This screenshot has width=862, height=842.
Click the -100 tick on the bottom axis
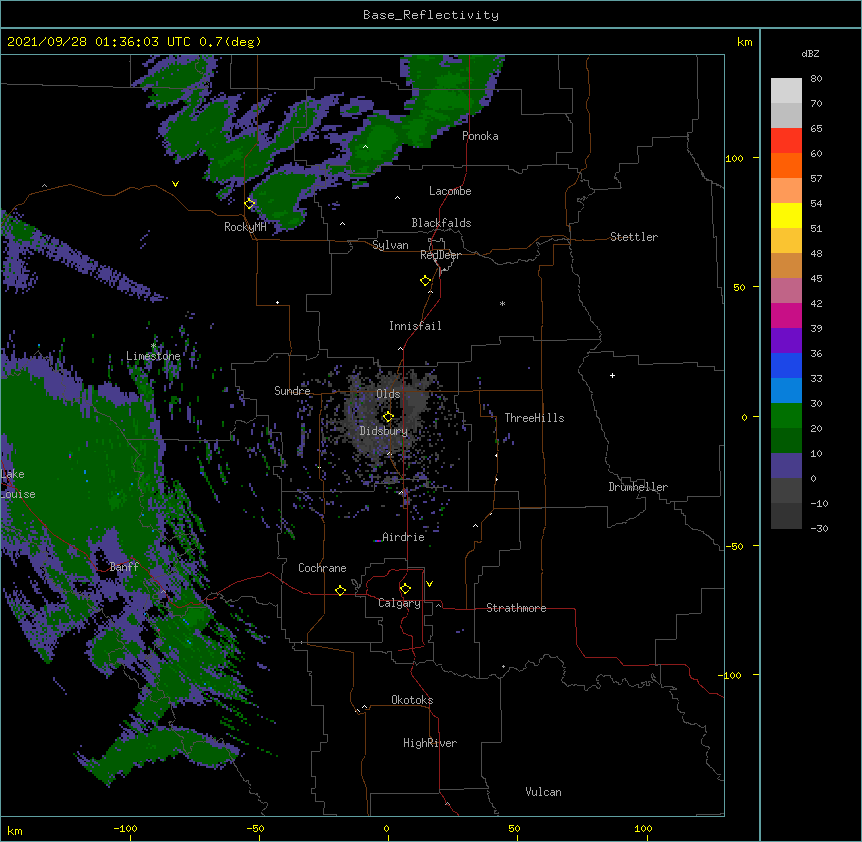click(125, 828)
